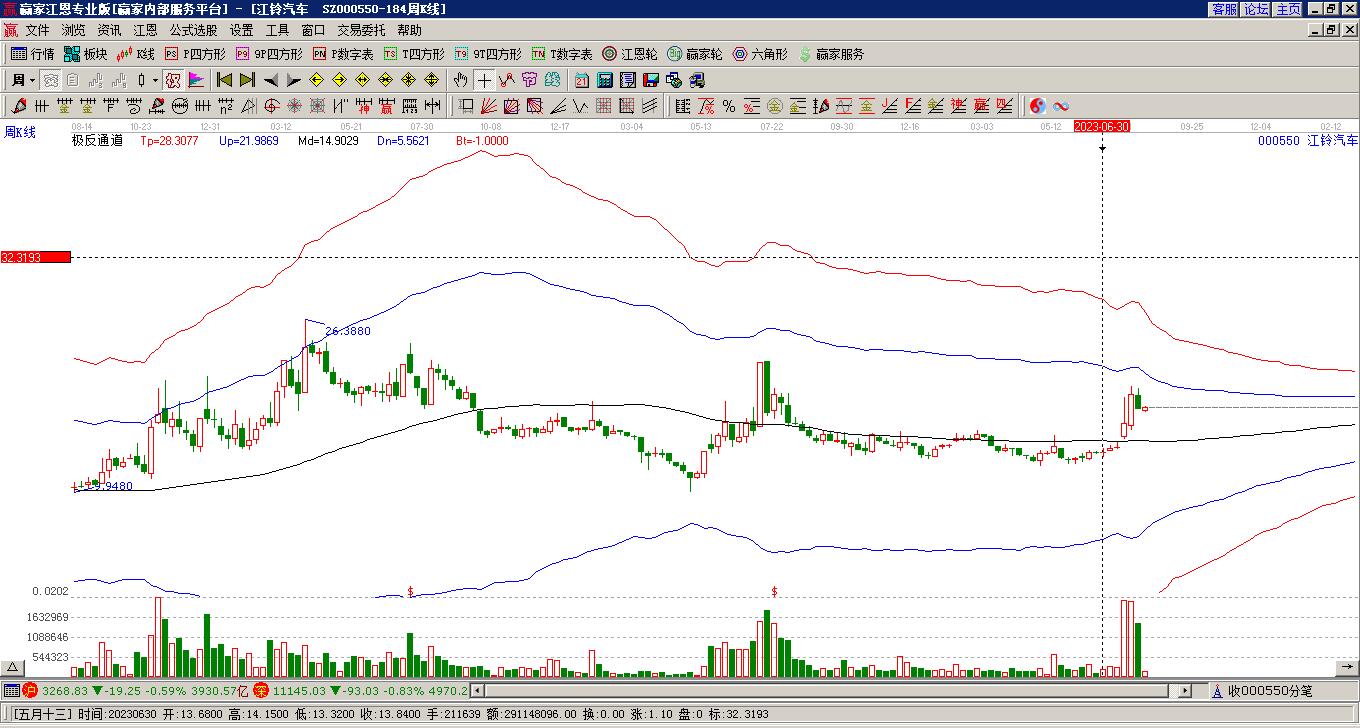Jump to first bar with skip-to-start icon
Screen dimensions: 1360x728
224,80
